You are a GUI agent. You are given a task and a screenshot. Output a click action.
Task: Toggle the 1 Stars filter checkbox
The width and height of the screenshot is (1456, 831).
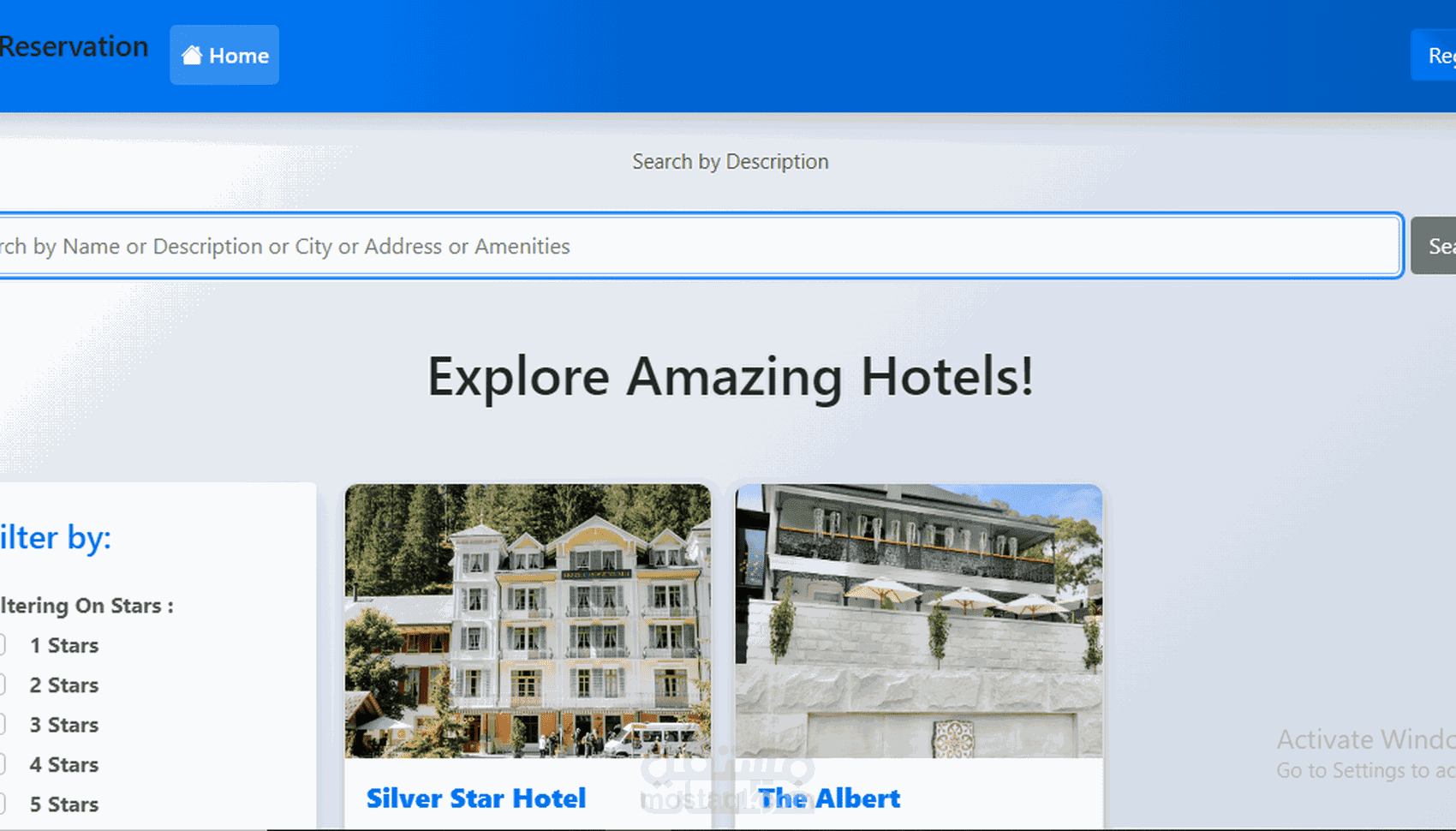(x=3, y=645)
